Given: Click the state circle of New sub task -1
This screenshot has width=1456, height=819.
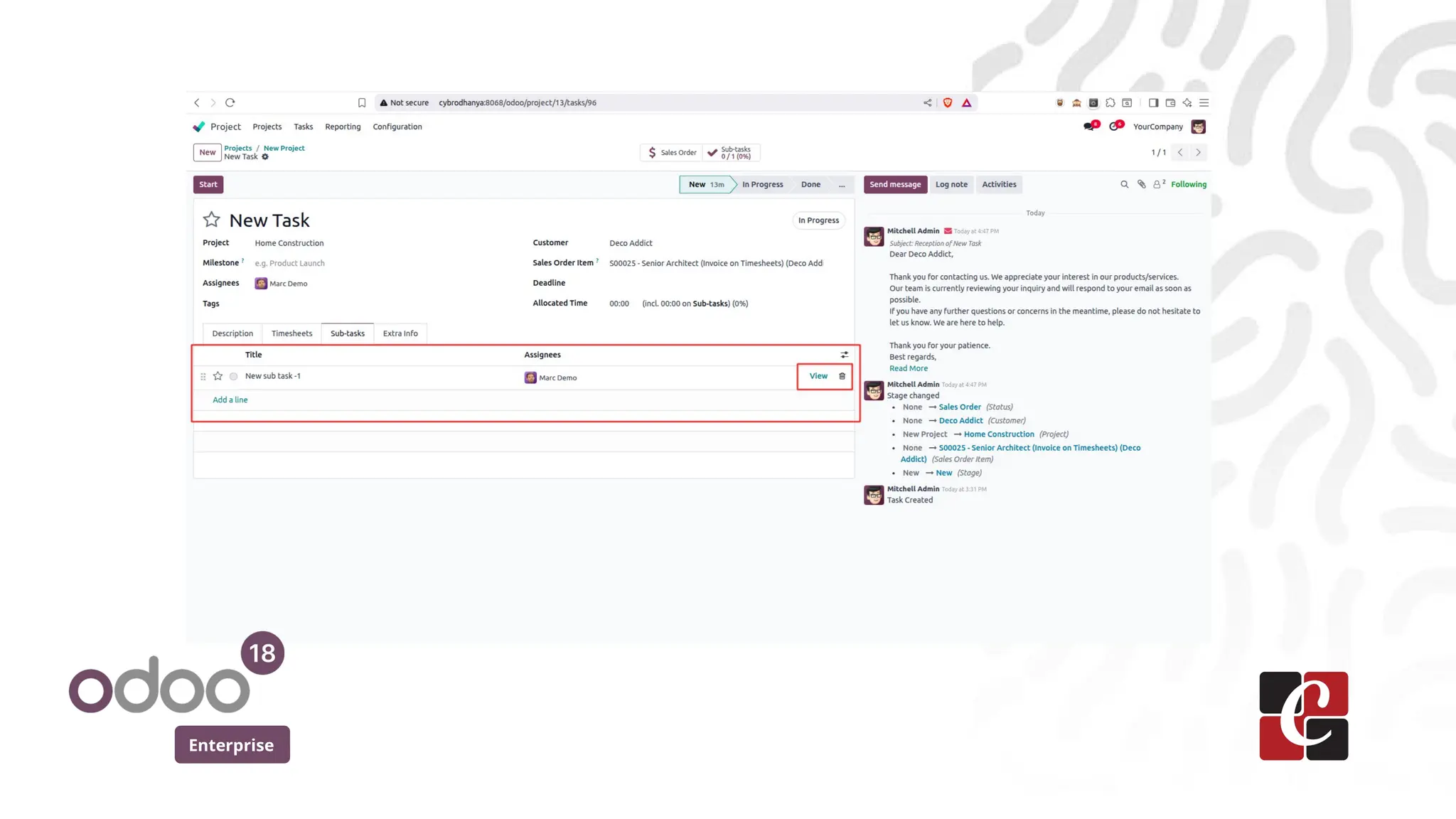Looking at the screenshot, I should [x=233, y=376].
